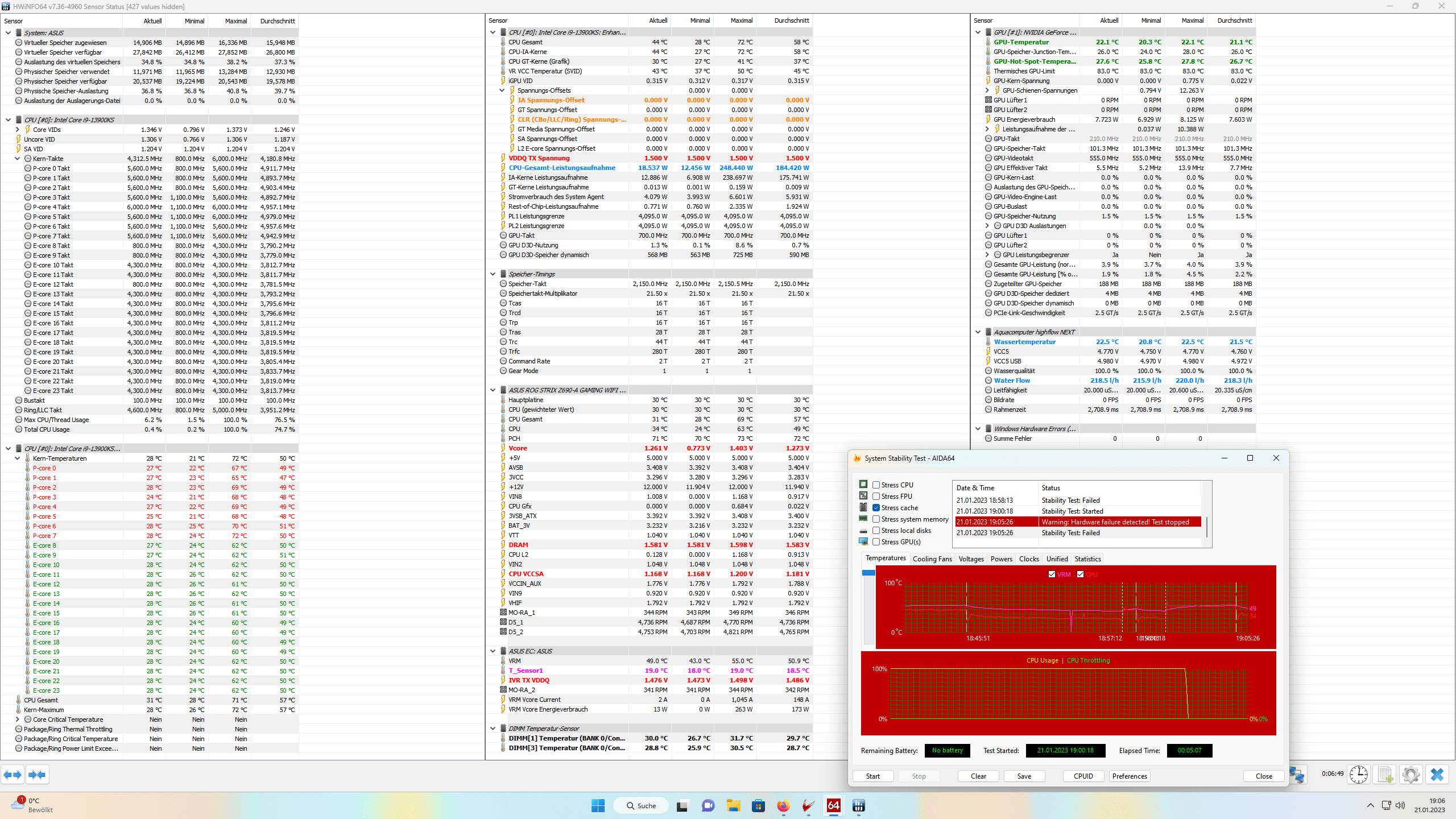Collapse Spannungs-Offsets node
Image resolution: width=1456 pixels, height=819 pixels.
point(502,90)
